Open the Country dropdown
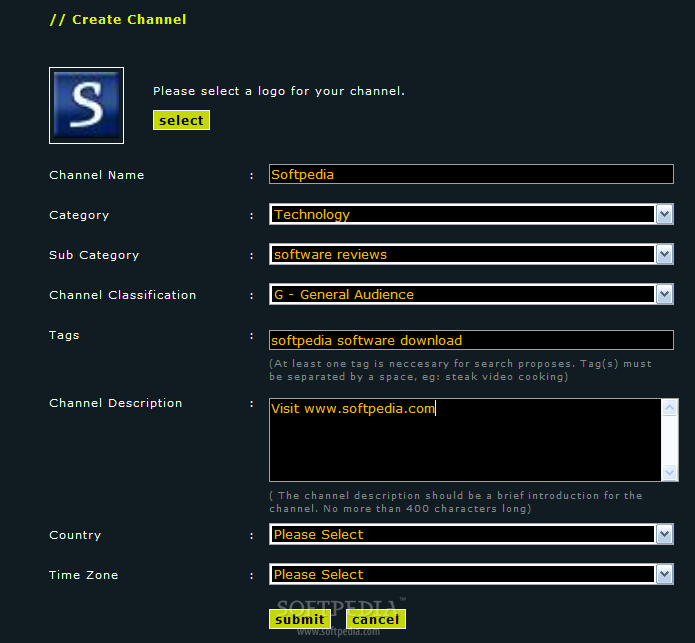This screenshot has width=695, height=643. click(471, 534)
